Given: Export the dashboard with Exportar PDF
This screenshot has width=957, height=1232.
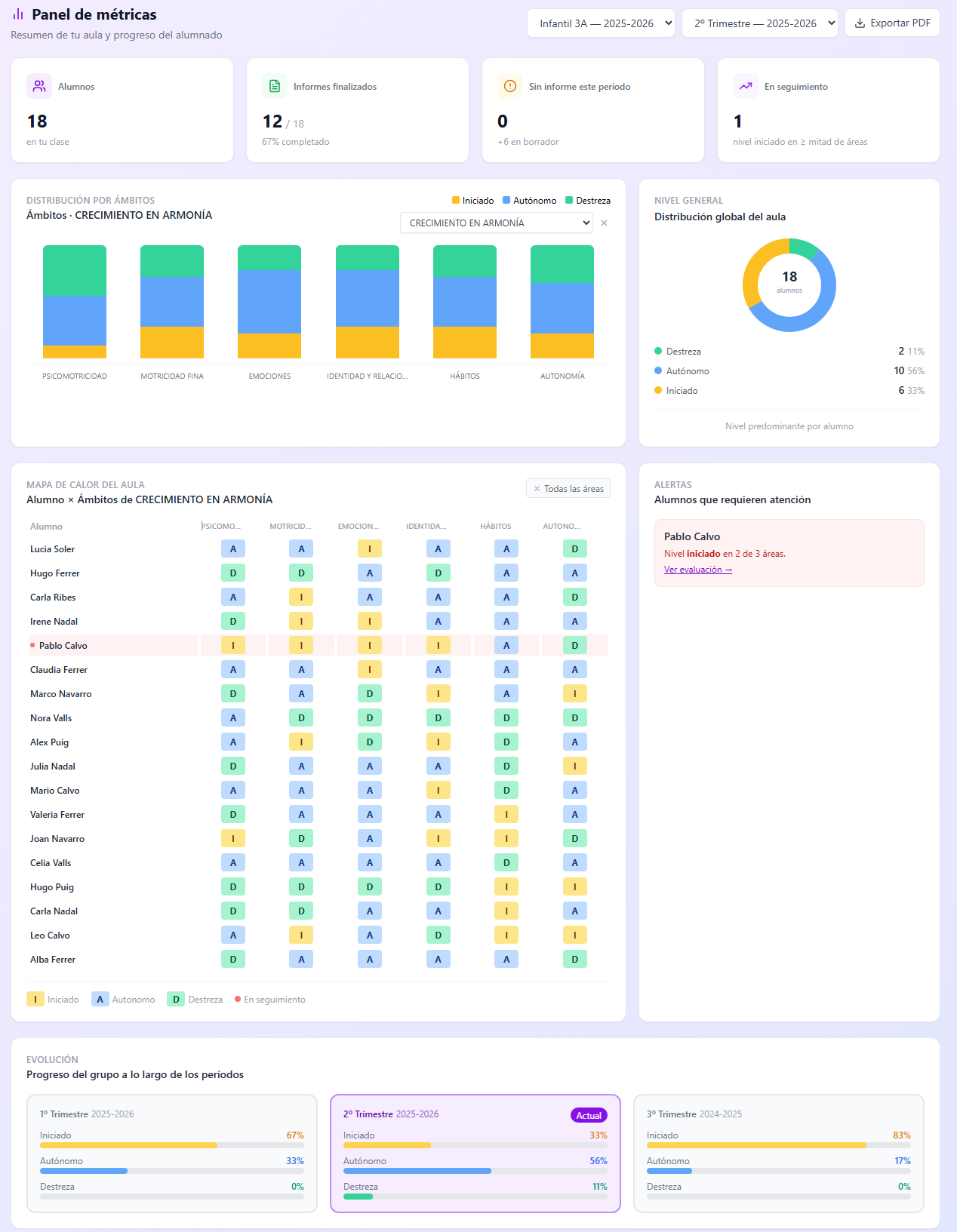Looking at the screenshot, I should (x=892, y=23).
